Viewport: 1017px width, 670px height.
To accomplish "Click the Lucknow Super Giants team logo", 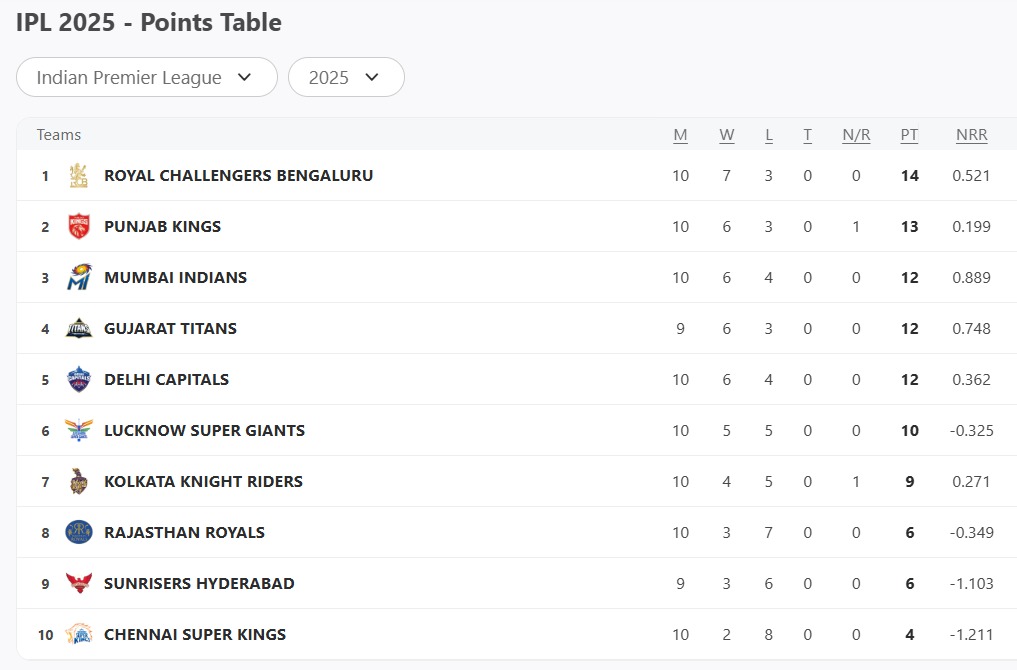I will pyautogui.click(x=78, y=430).
